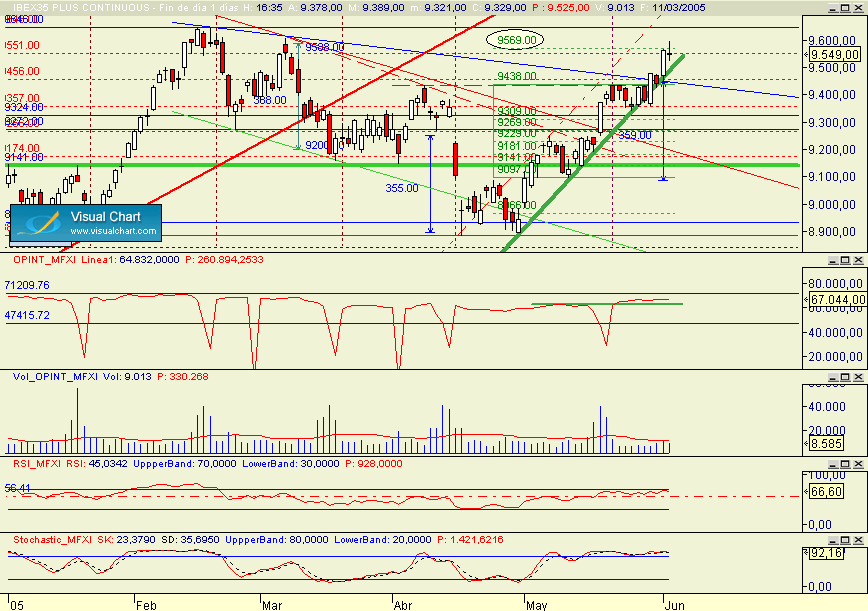Click the Jun date axis label
Image resolution: width=868 pixels, height=611 pixels.
point(674,605)
